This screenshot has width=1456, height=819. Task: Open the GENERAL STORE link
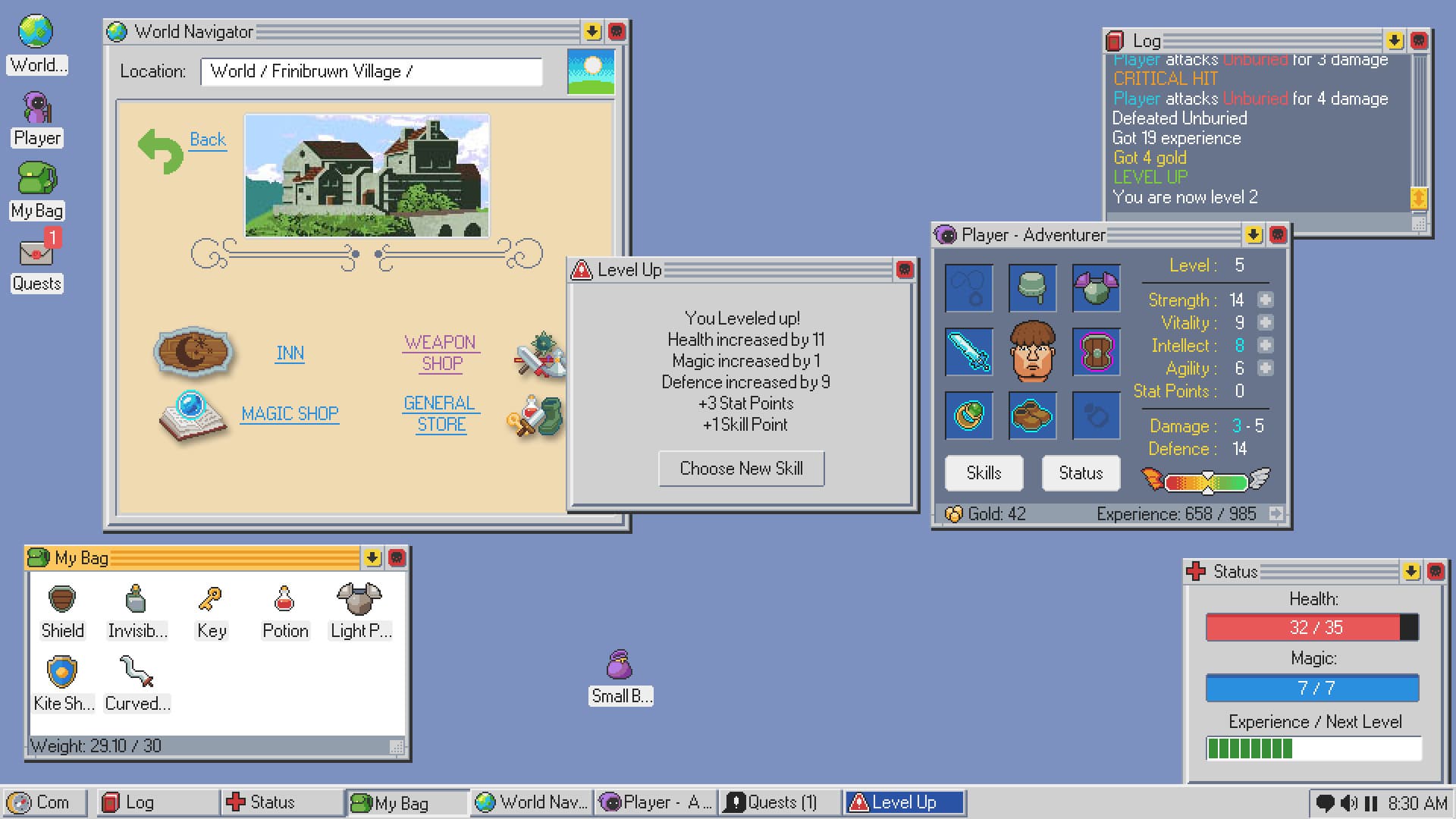tap(441, 413)
